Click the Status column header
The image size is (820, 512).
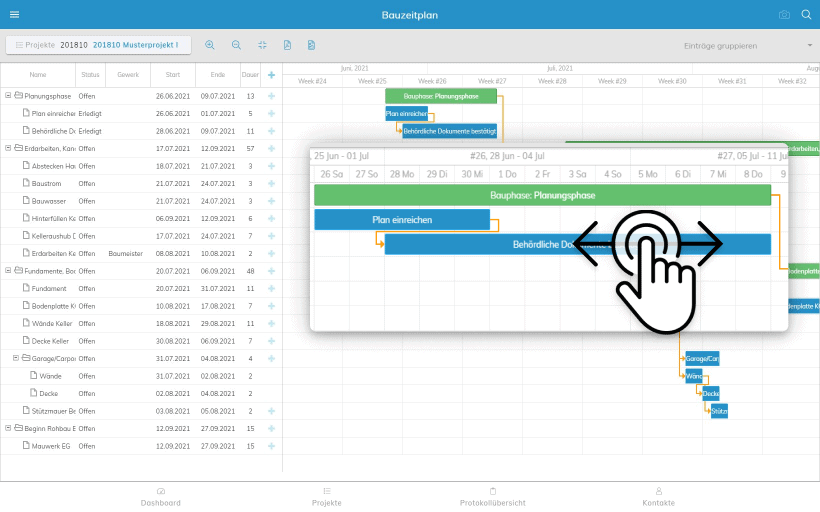pos(90,75)
